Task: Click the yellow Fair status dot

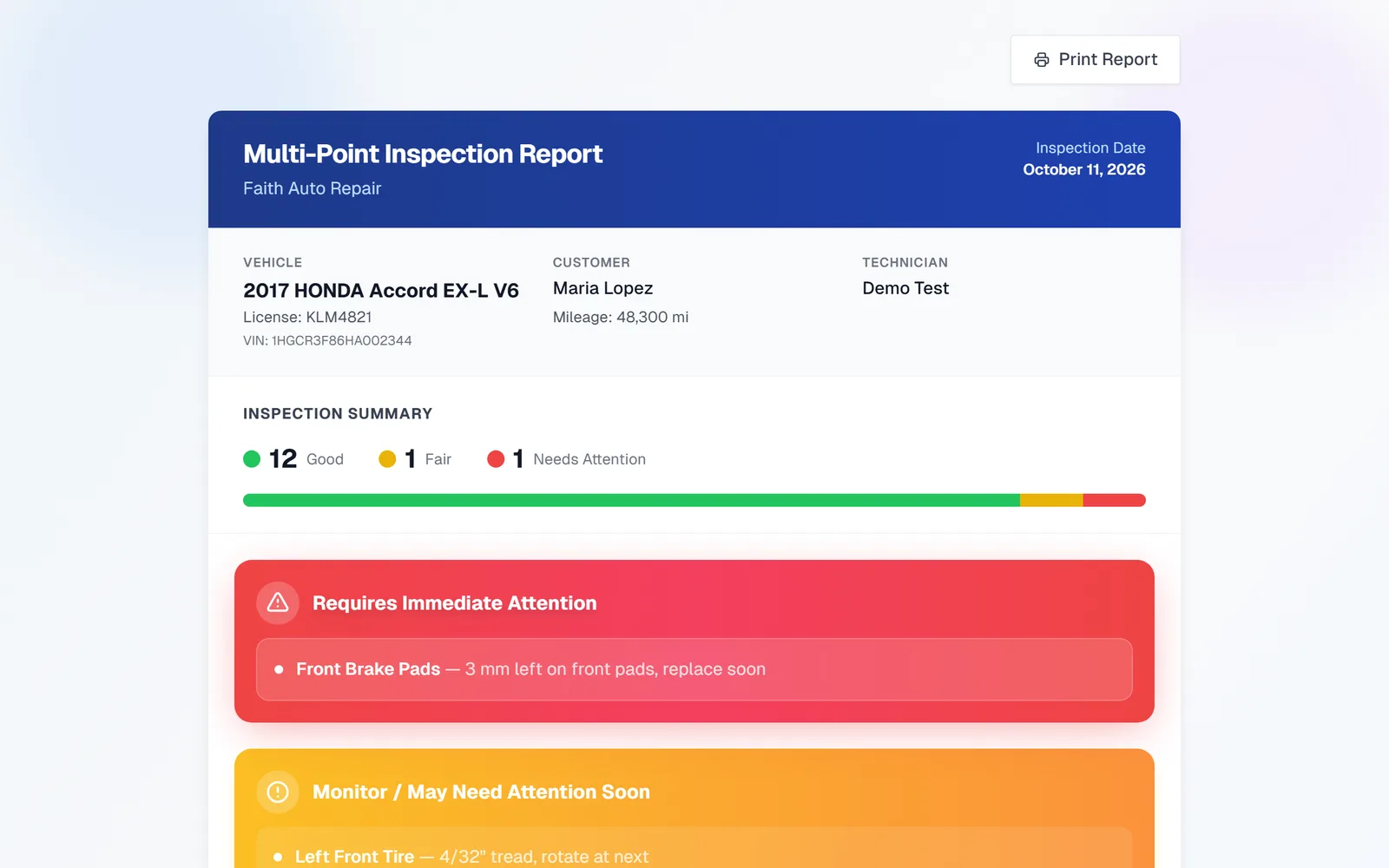Action: click(x=387, y=459)
